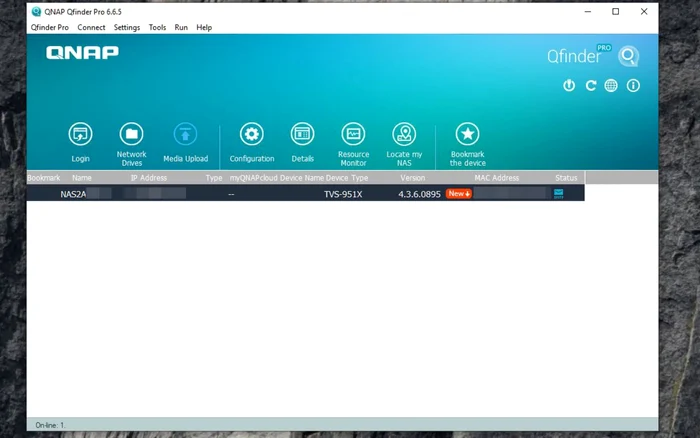Click On-line: 1 status bar text

50,425
